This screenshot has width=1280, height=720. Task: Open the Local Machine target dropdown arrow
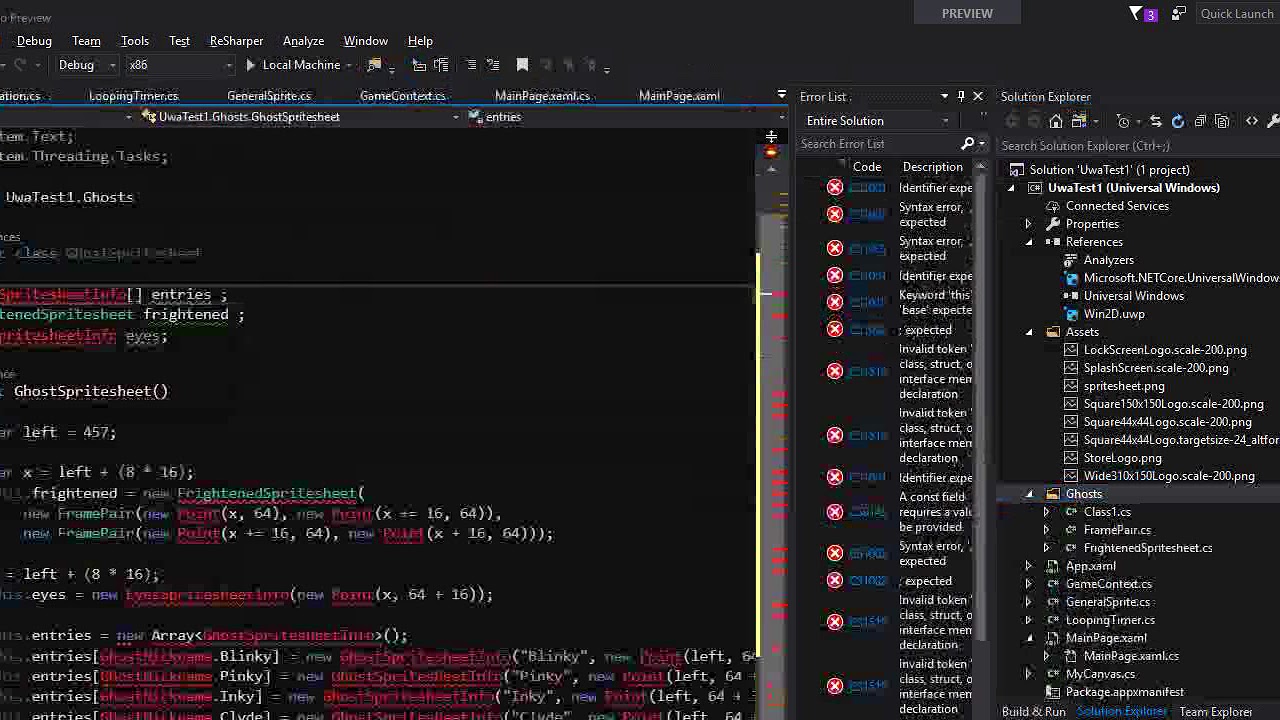click(x=350, y=65)
